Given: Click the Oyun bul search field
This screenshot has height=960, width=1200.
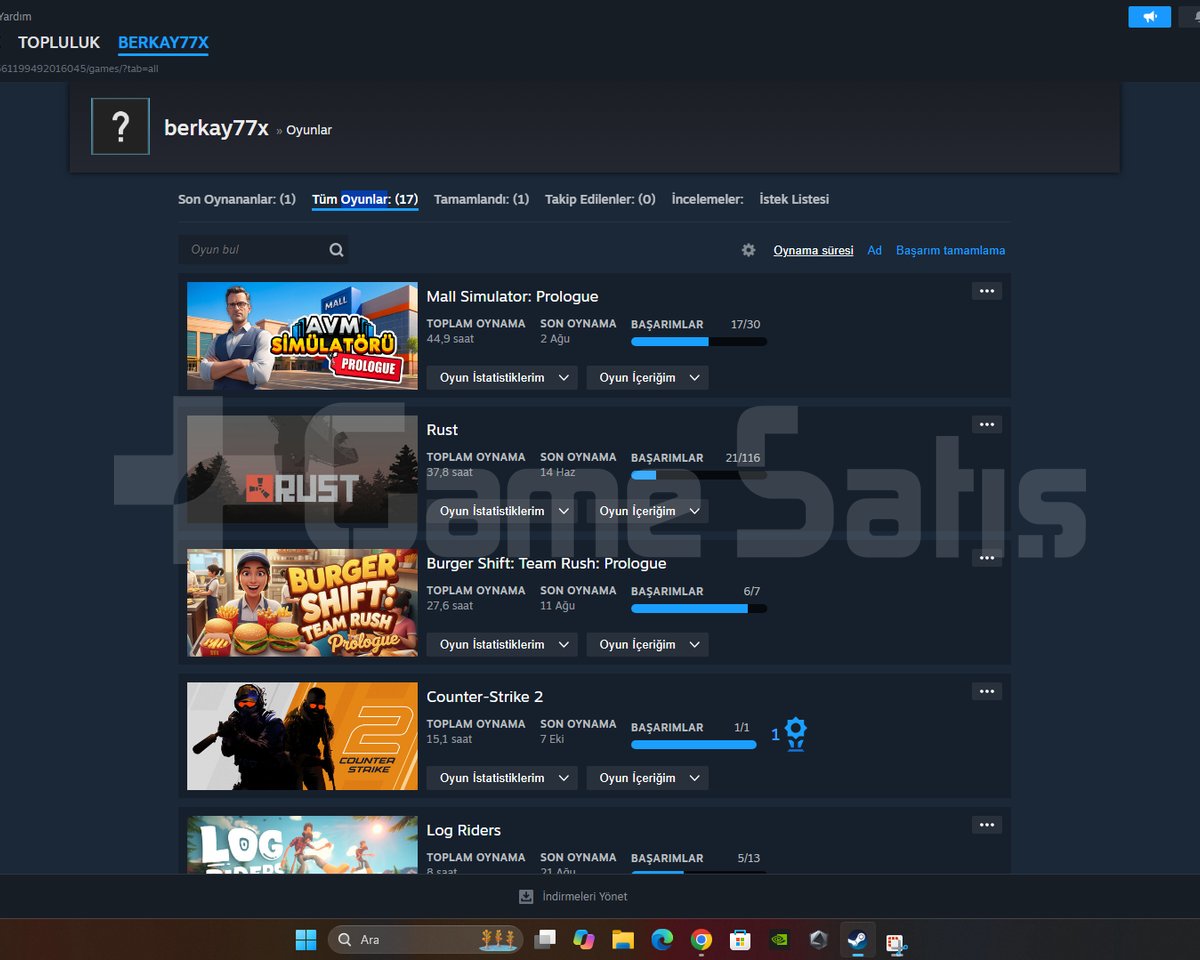Looking at the screenshot, I should click(263, 250).
